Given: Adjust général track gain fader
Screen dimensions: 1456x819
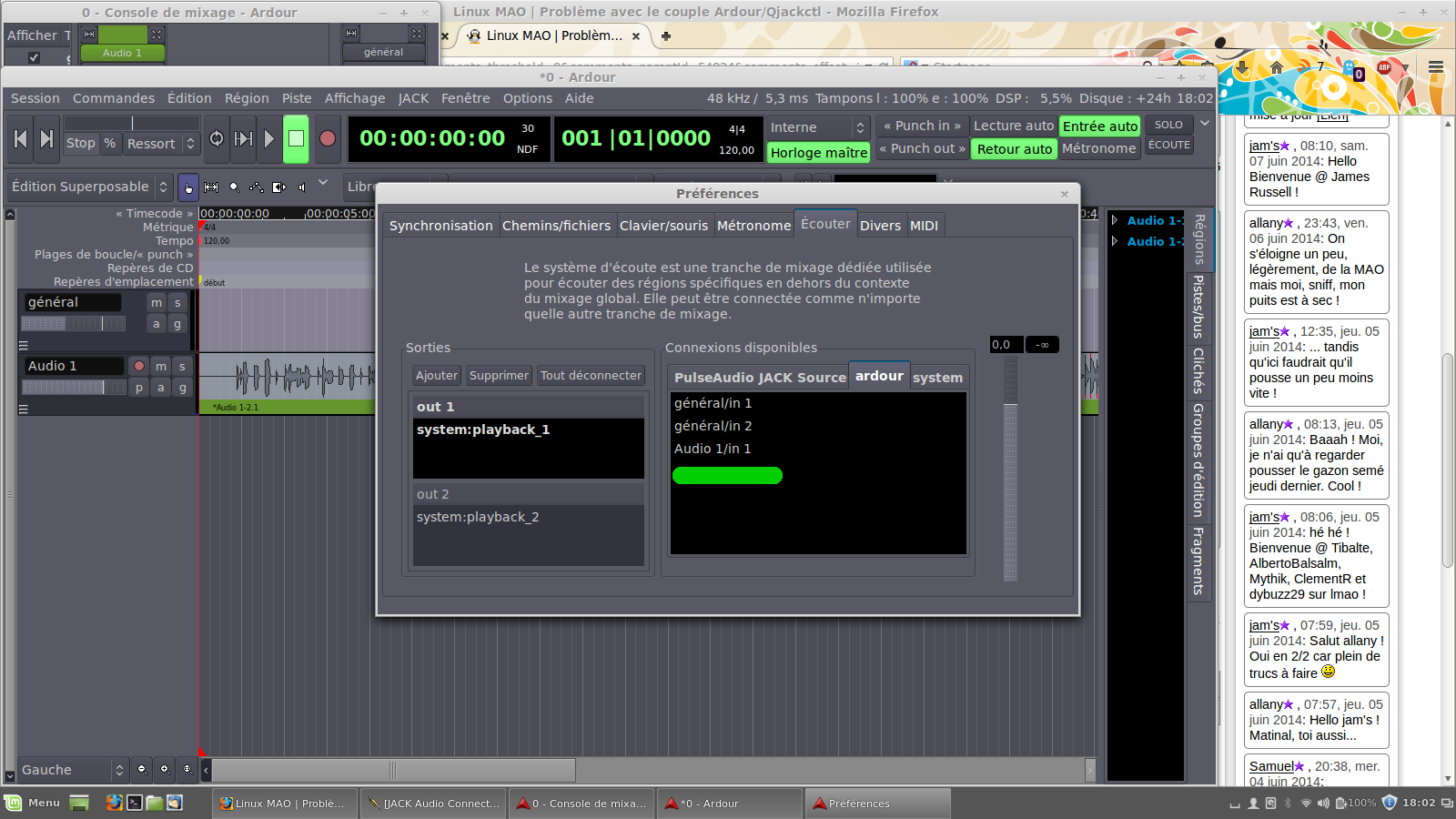Looking at the screenshot, I should click(74, 323).
